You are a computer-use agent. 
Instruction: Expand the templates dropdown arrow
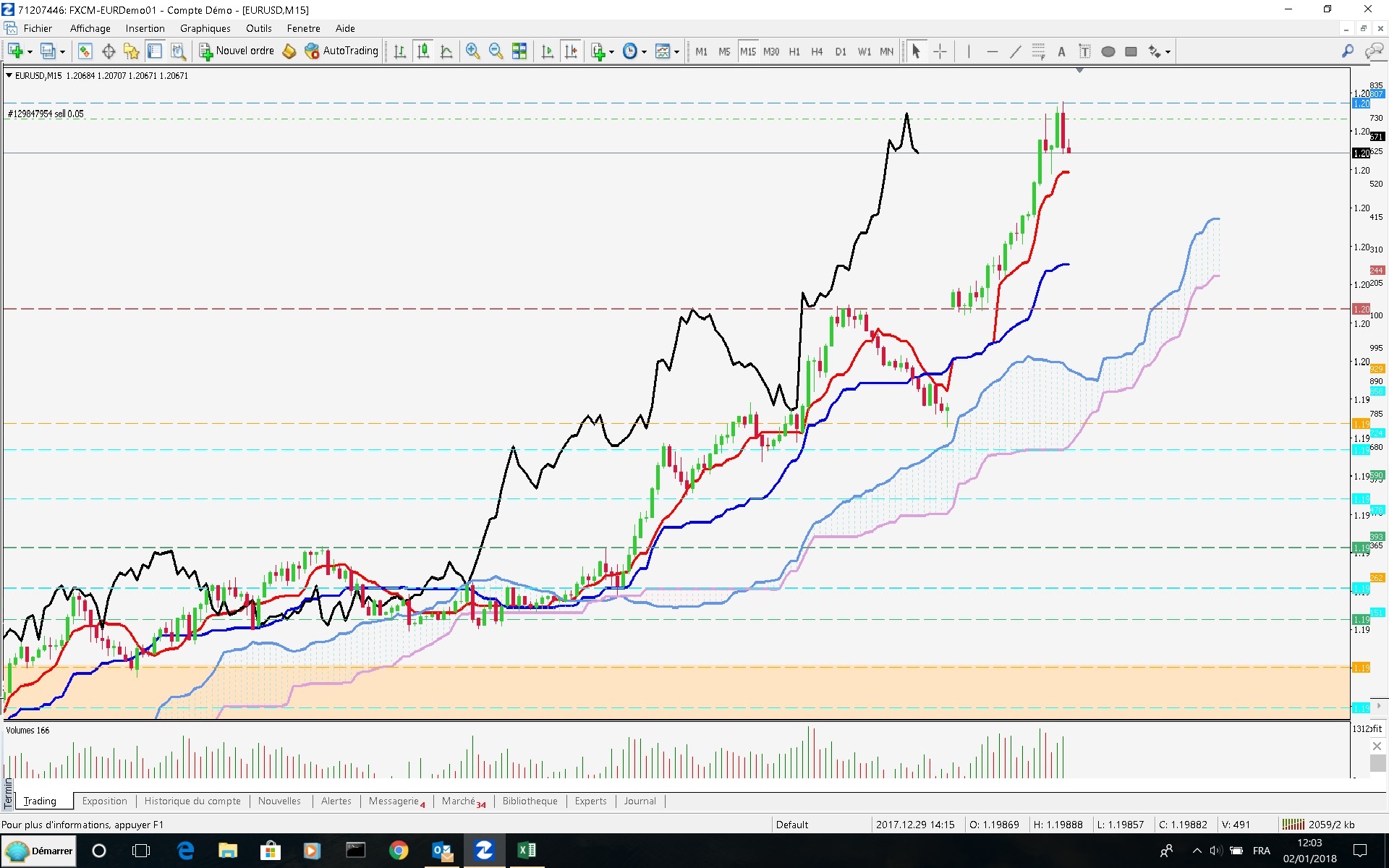[676, 52]
